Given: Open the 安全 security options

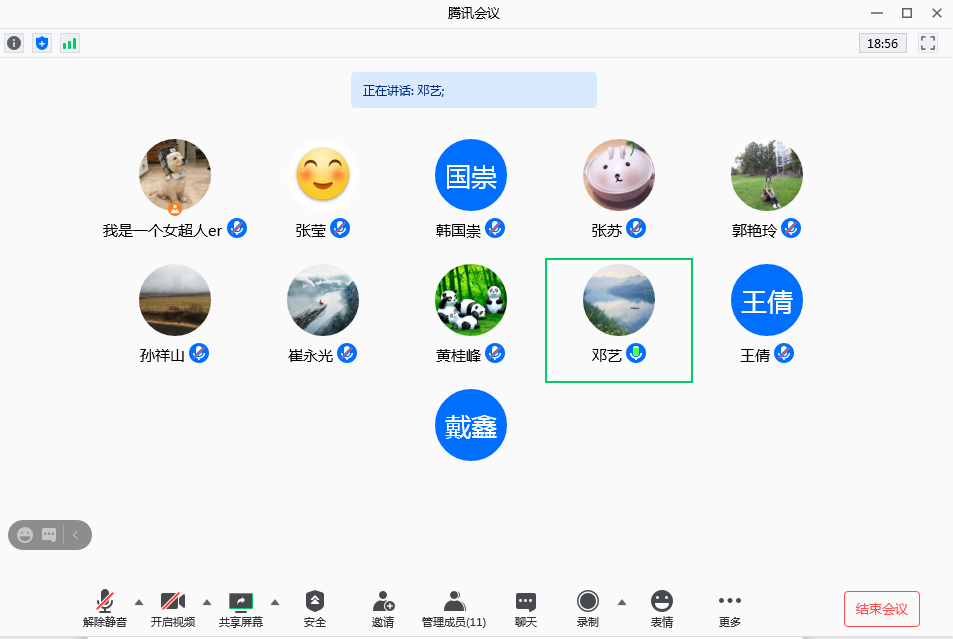Looking at the screenshot, I should [x=315, y=608].
